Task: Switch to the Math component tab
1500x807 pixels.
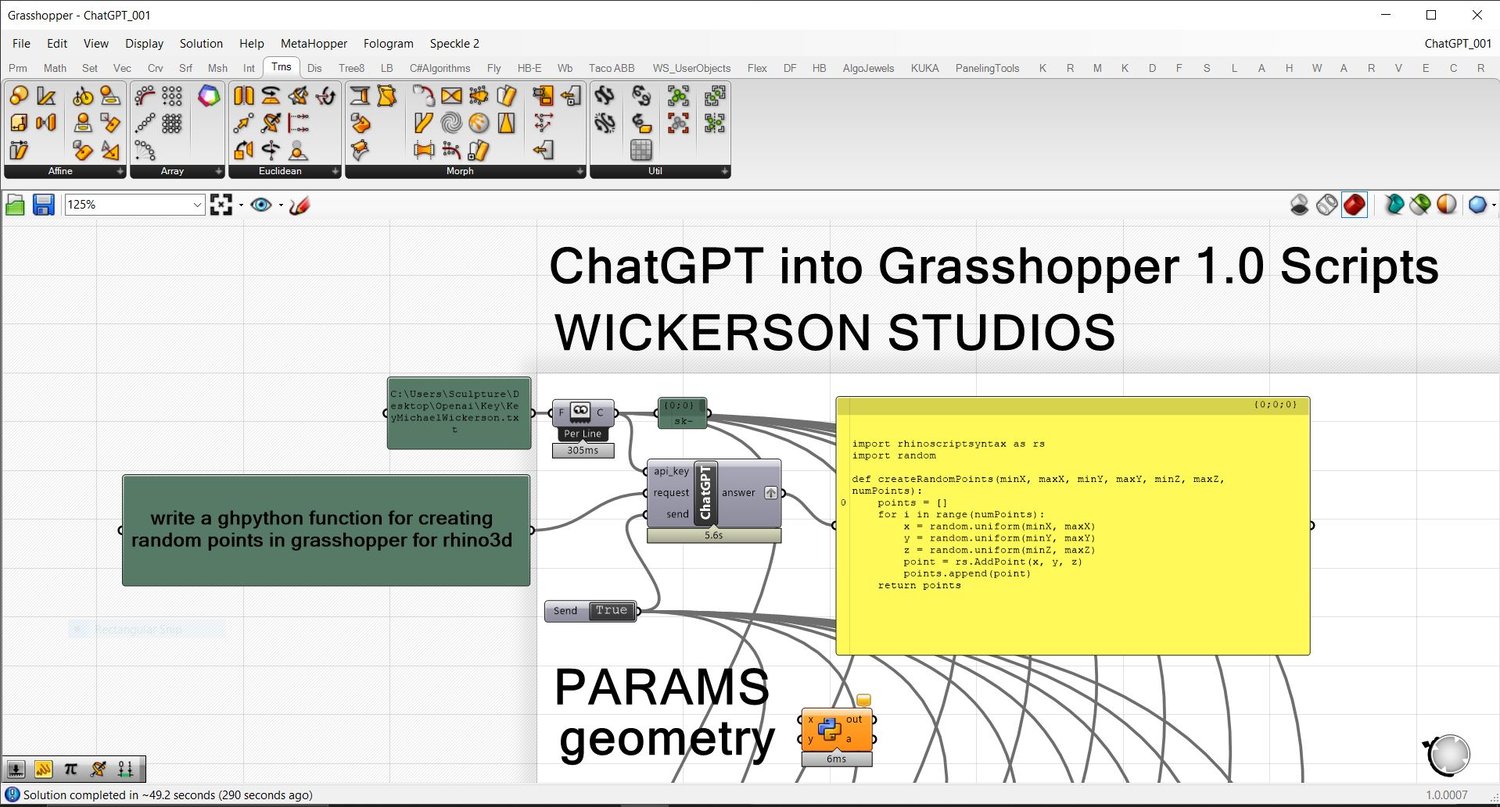Action: pos(55,68)
